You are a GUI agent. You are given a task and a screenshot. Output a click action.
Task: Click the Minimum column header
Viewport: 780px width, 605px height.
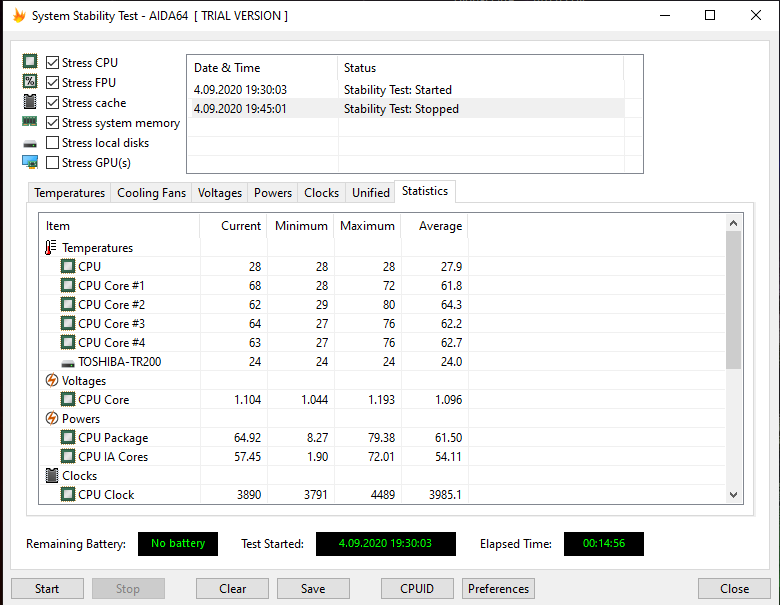click(x=300, y=226)
